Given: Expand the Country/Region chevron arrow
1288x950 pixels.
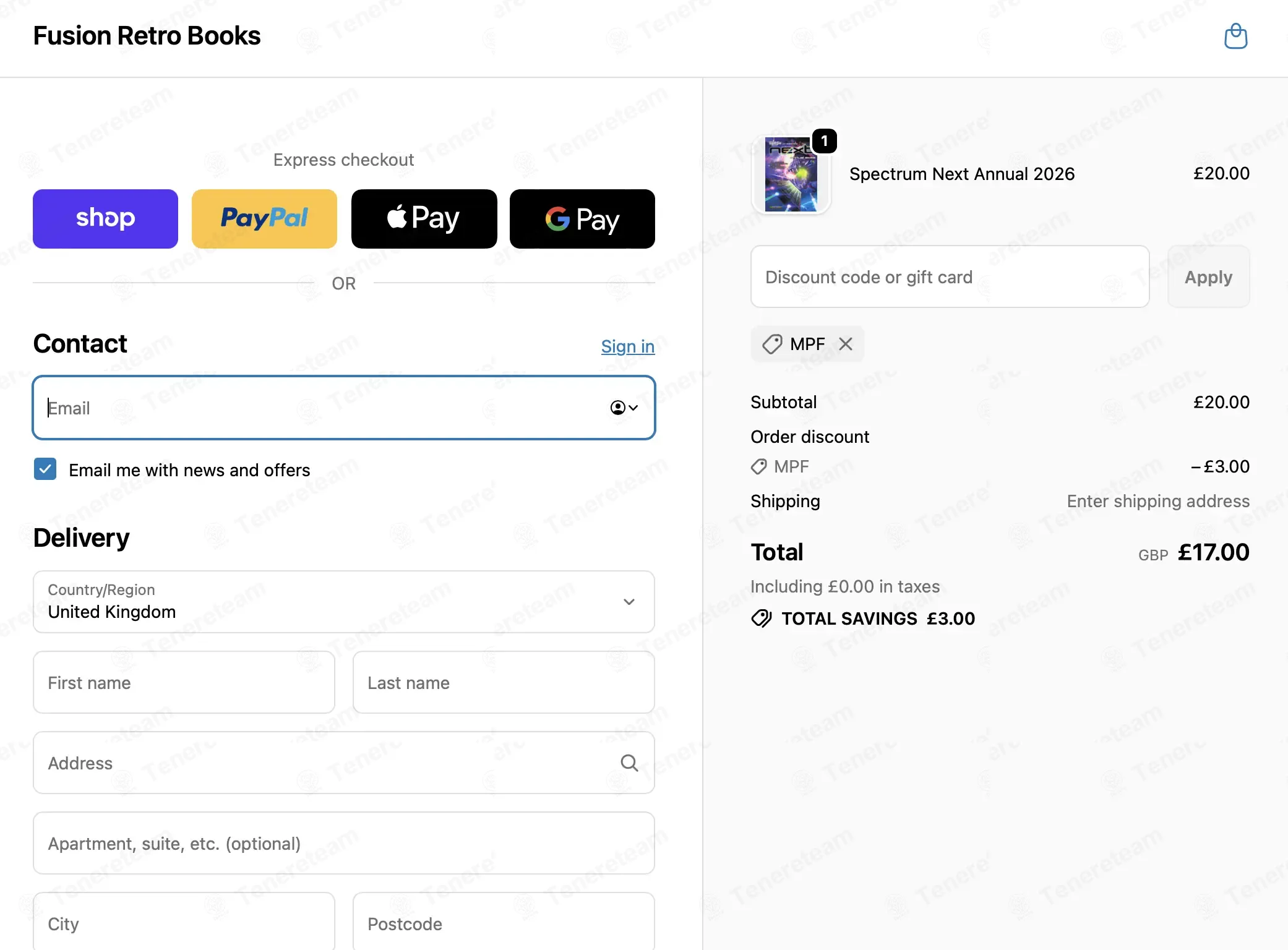Looking at the screenshot, I should point(629,602).
